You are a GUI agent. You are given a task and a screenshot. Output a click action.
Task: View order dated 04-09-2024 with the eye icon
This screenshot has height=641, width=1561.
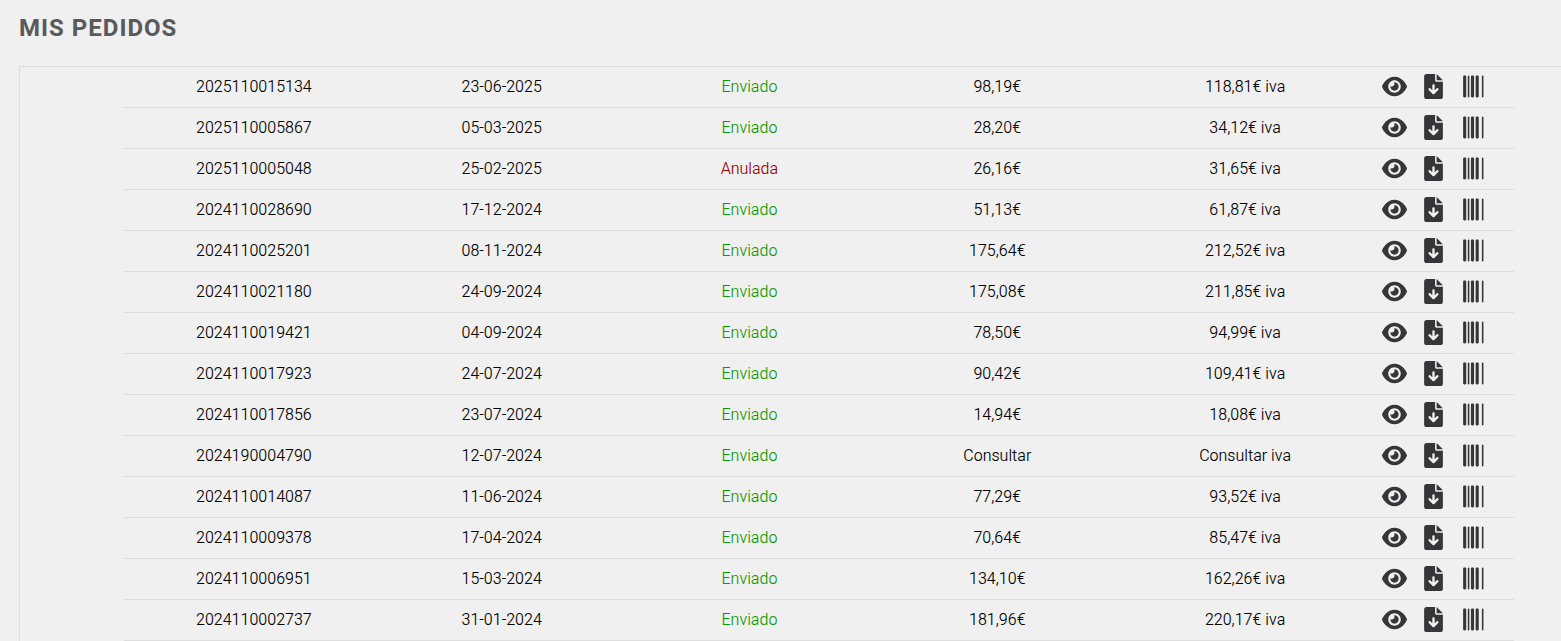tap(1394, 333)
